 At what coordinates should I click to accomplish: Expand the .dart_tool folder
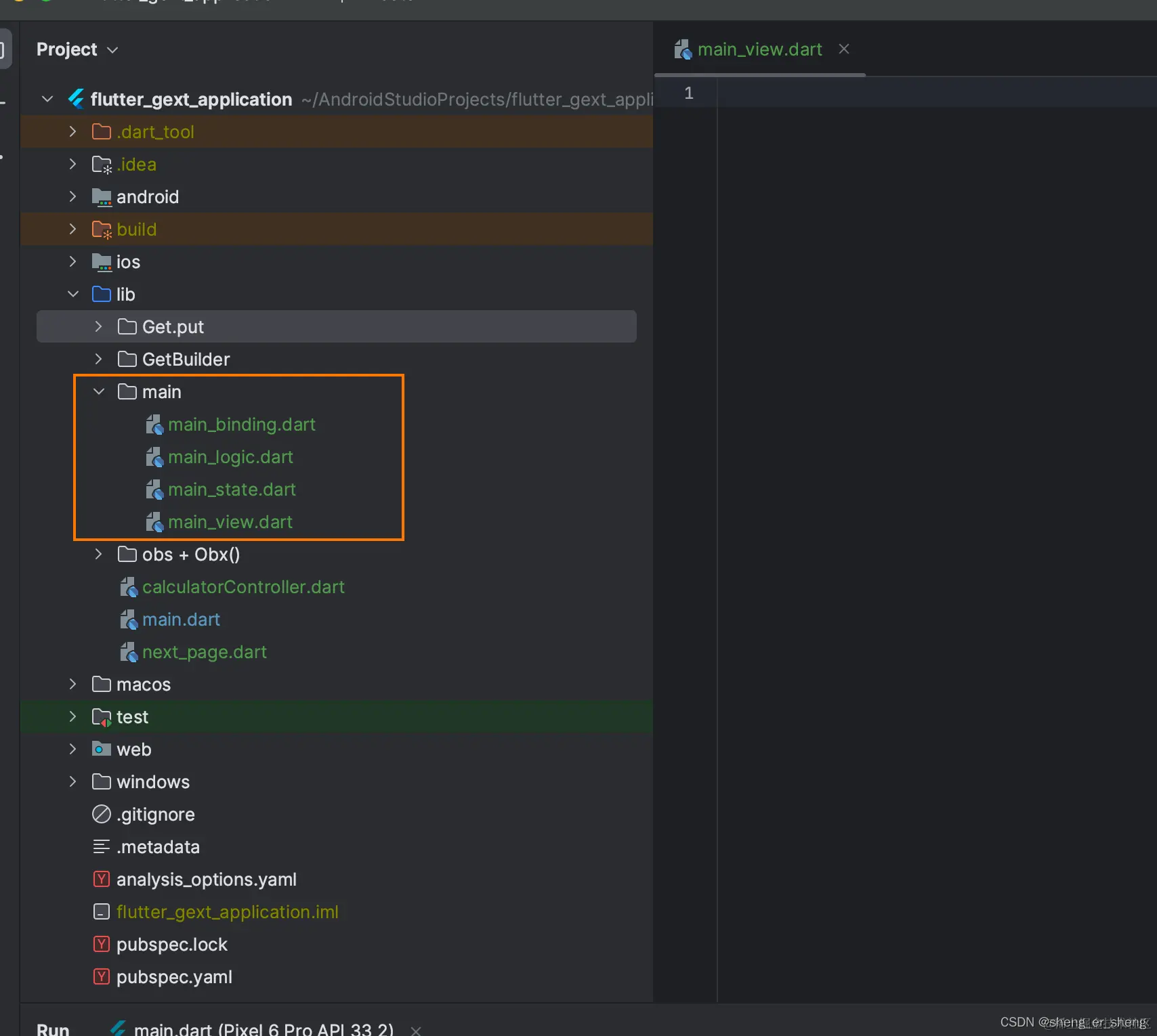[72, 131]
